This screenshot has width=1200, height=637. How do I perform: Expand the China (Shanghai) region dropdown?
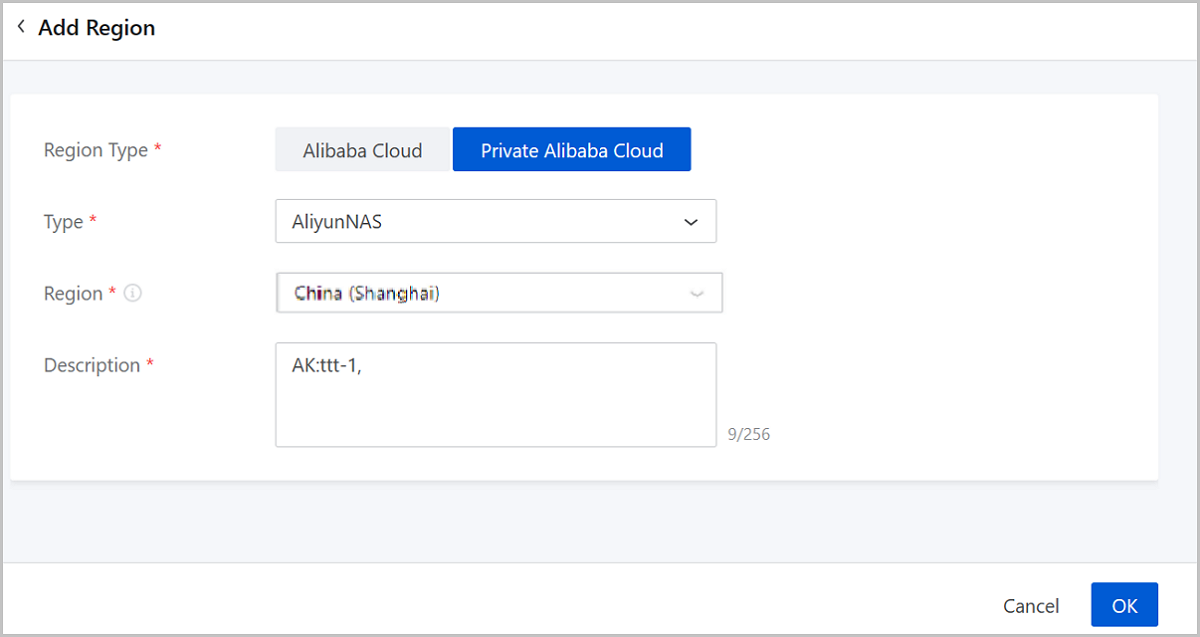click(x=499, y=294)
